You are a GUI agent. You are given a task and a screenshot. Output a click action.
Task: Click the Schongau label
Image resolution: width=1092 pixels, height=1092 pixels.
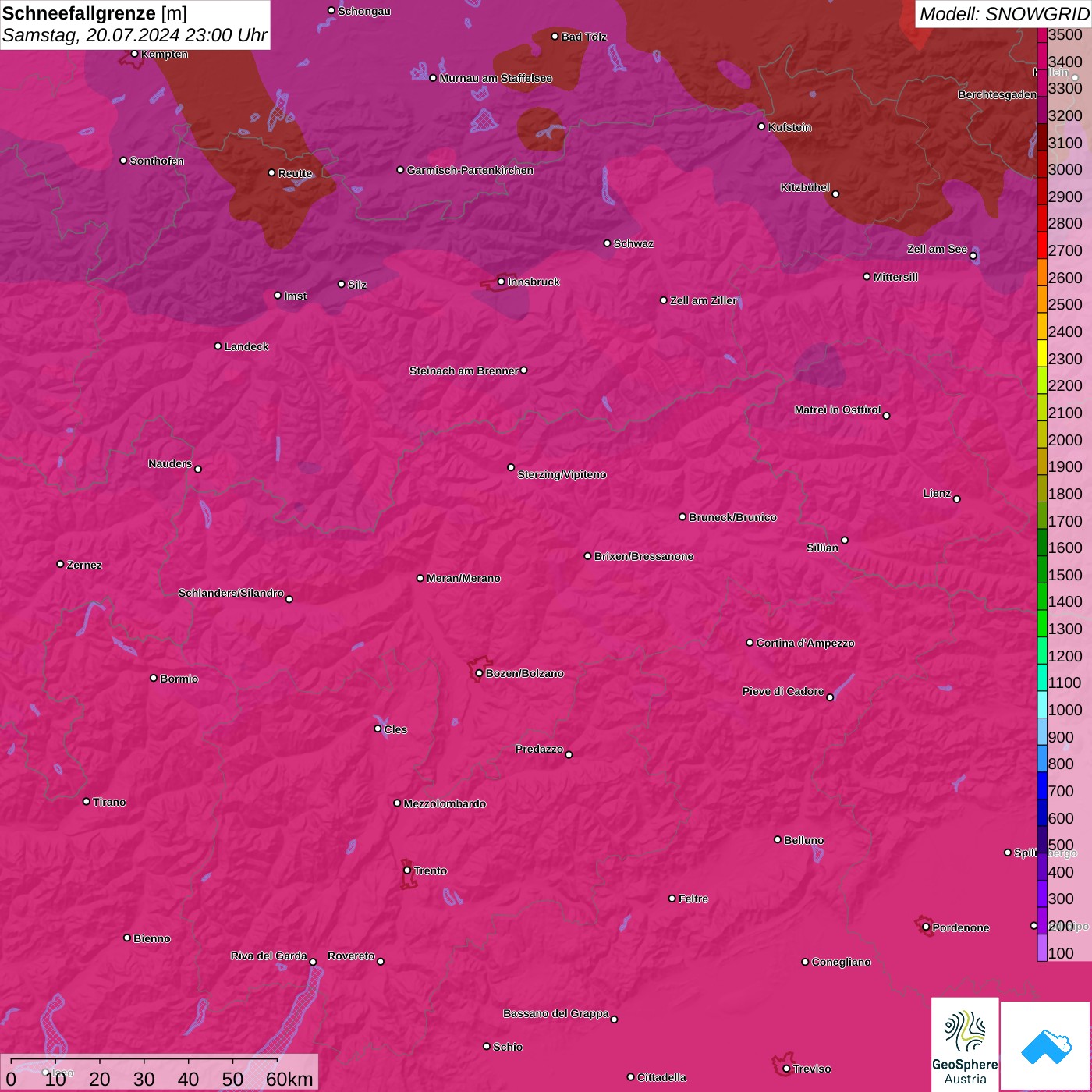[364, 11]
